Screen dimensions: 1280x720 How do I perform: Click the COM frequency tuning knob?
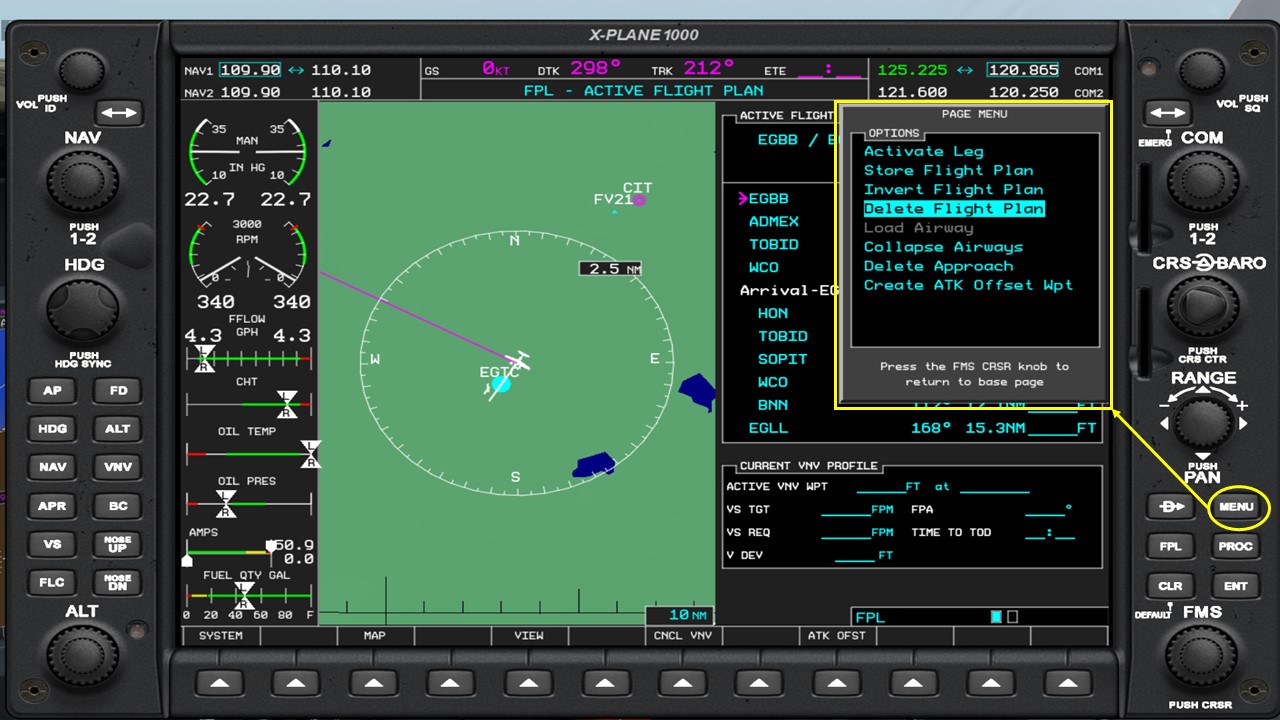pyautogui.click(x=1203, y=180)
